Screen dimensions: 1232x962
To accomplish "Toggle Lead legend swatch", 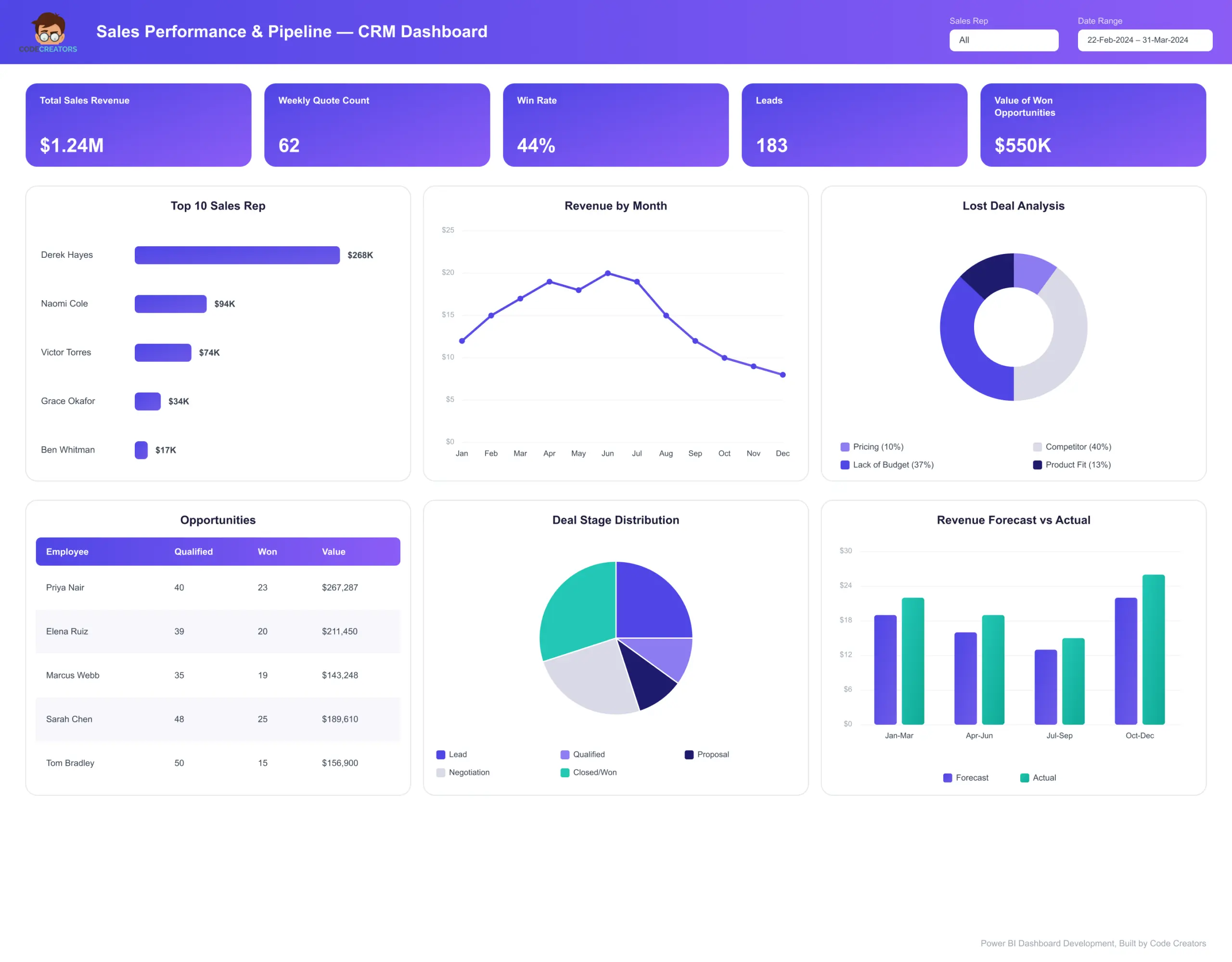I will (x=440, y=755).
